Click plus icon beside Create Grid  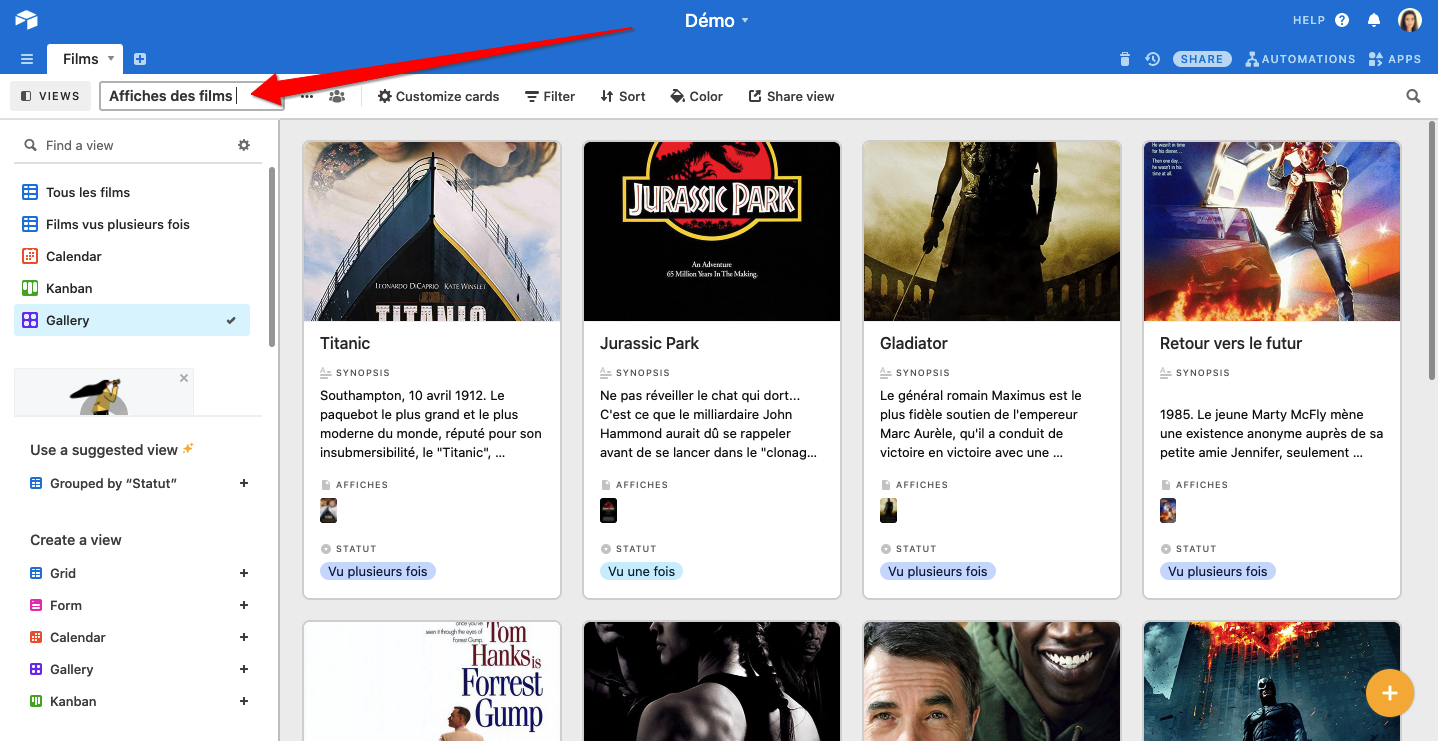tap(244, 573)
